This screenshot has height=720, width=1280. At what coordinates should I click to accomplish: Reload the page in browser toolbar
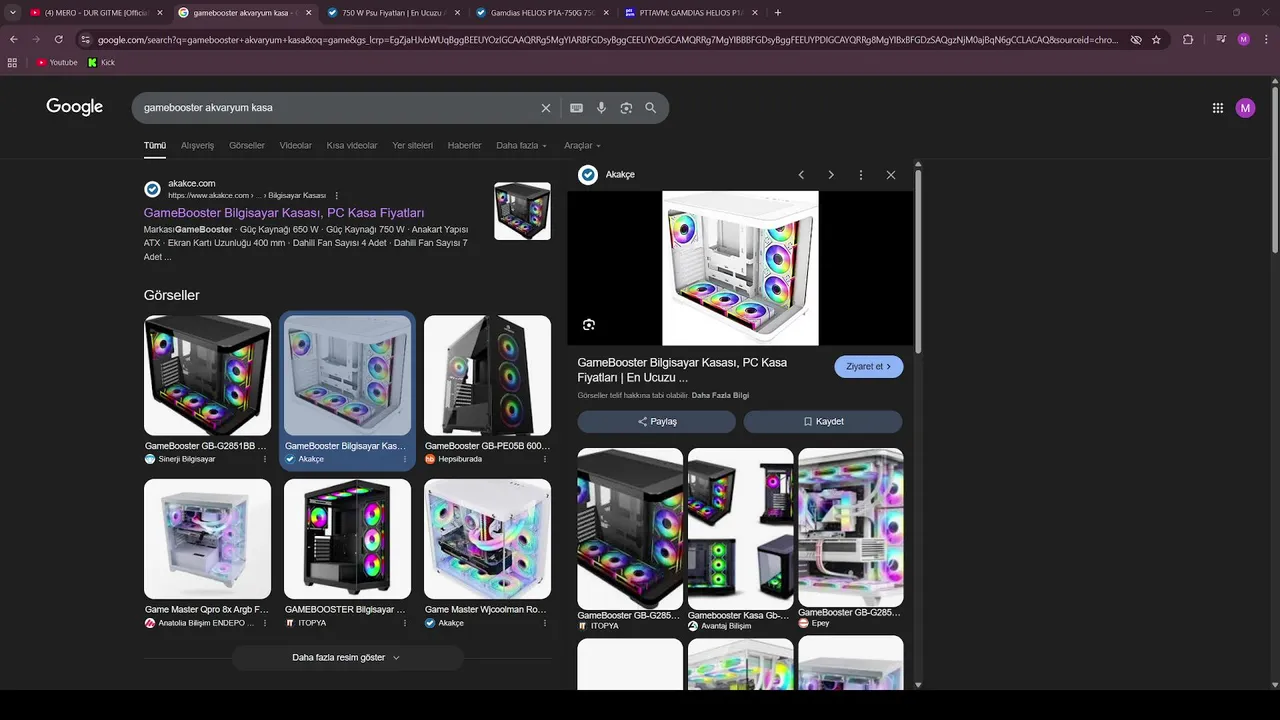coord(59,39)
